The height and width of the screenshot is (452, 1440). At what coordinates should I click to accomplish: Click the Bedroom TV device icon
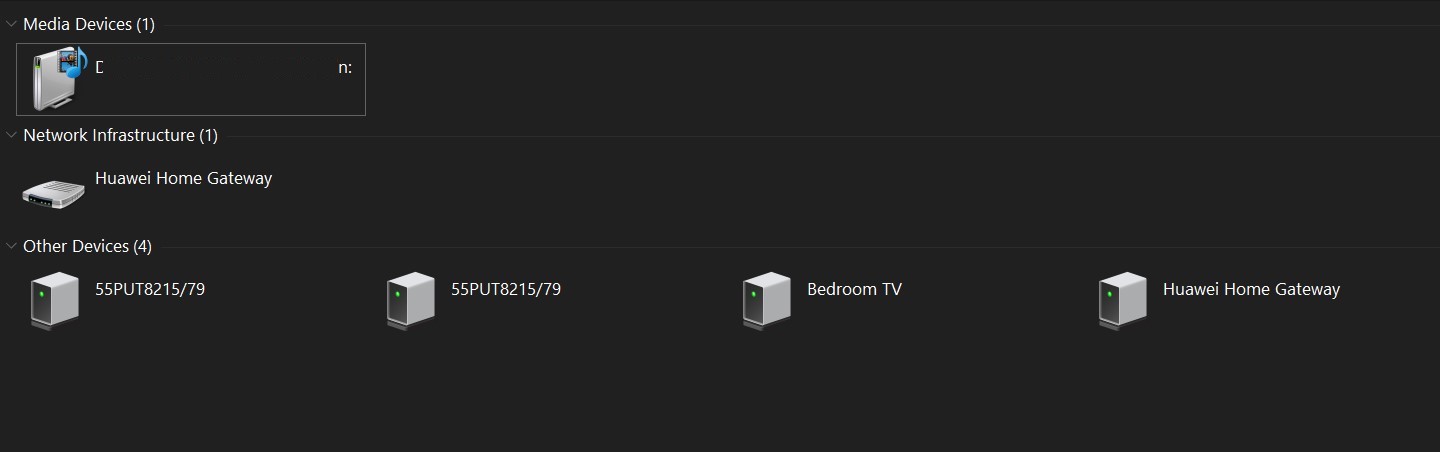[766, 299]
